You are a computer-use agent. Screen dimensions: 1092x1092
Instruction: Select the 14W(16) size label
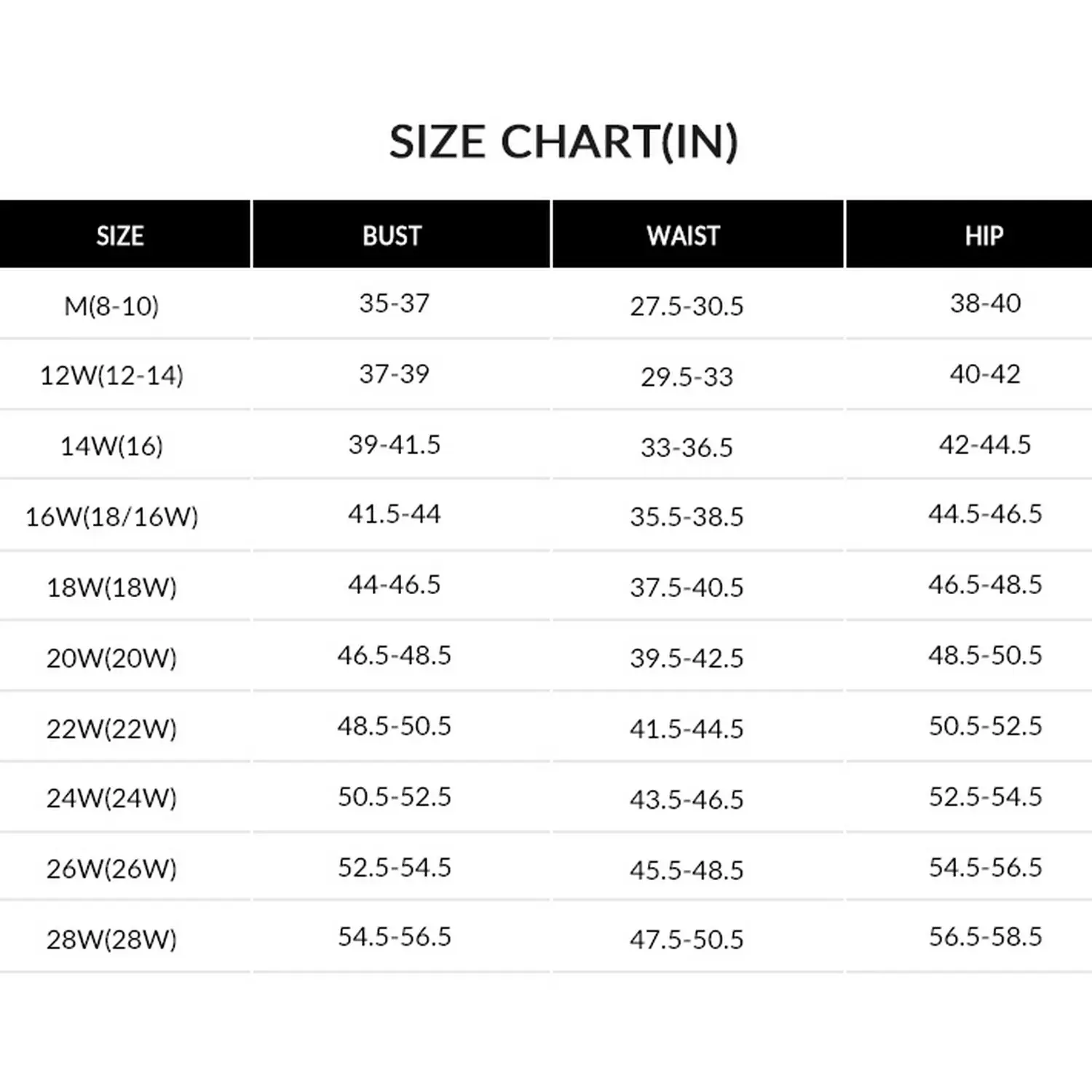(x=111, y=446)
